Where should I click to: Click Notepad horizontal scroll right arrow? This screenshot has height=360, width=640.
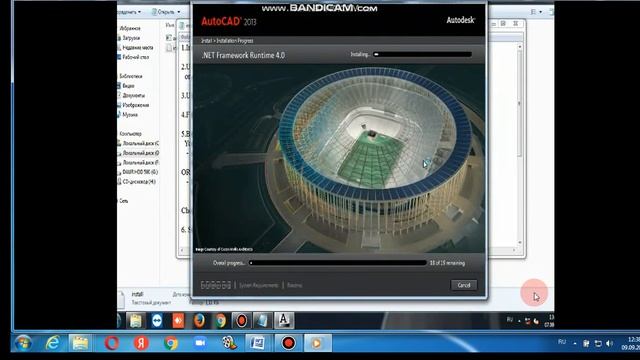pos(514,250)
